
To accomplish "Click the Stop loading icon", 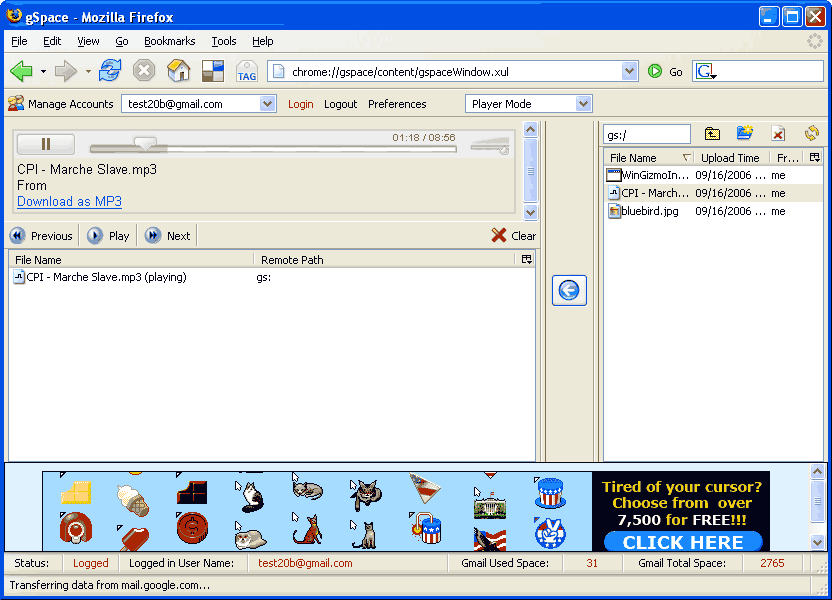I will coord(144,71).
